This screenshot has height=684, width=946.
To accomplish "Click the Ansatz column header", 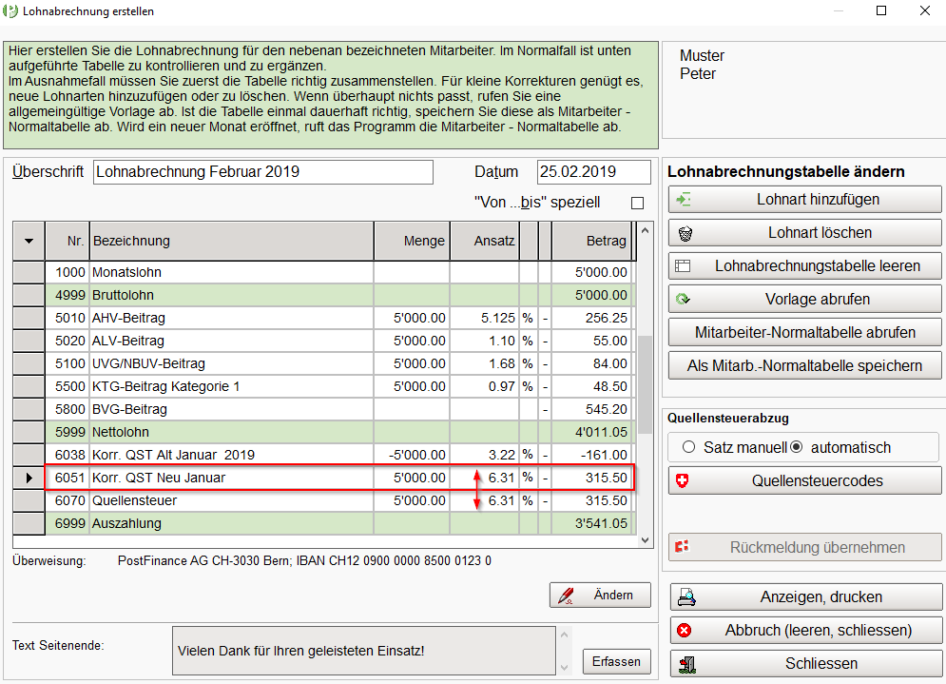I will [x=484, y=241].
